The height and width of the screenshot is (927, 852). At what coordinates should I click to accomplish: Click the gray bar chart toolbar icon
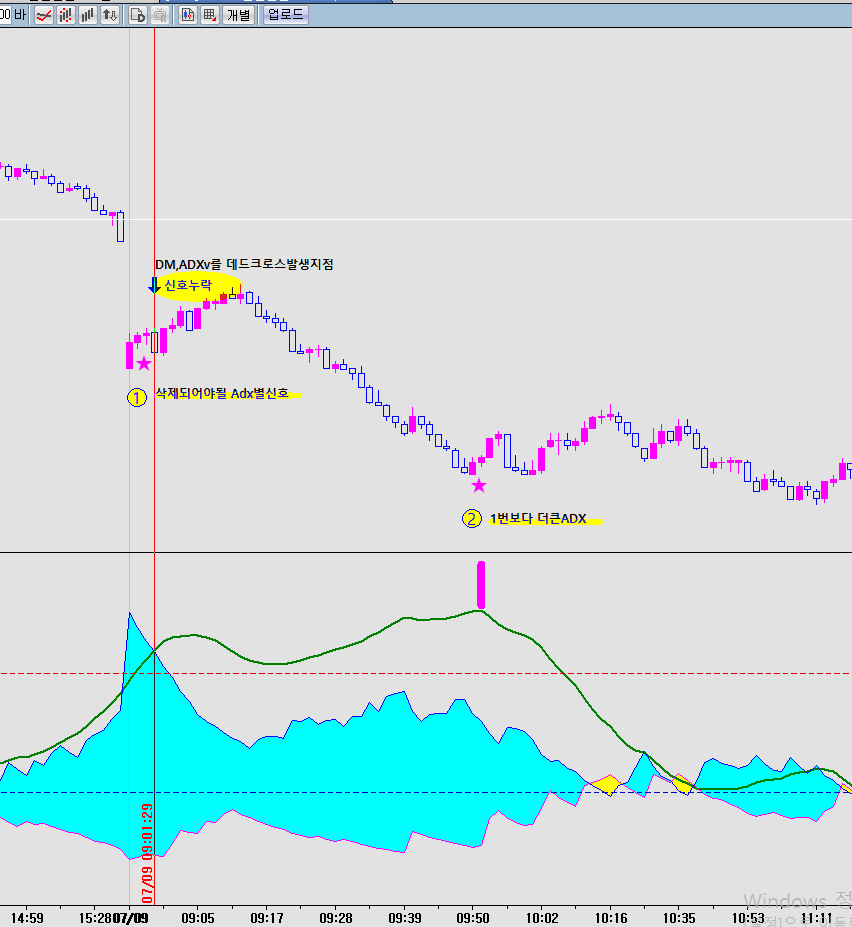point(88,15)
